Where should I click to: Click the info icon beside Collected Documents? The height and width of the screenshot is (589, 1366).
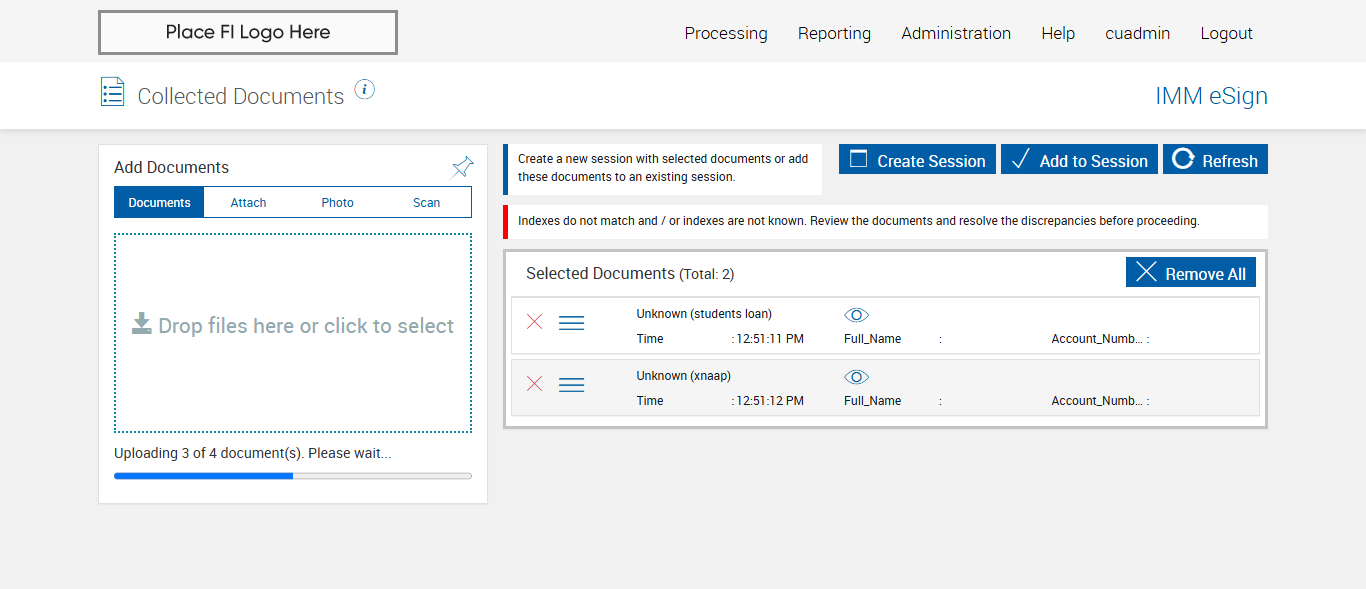coord(365,90)
